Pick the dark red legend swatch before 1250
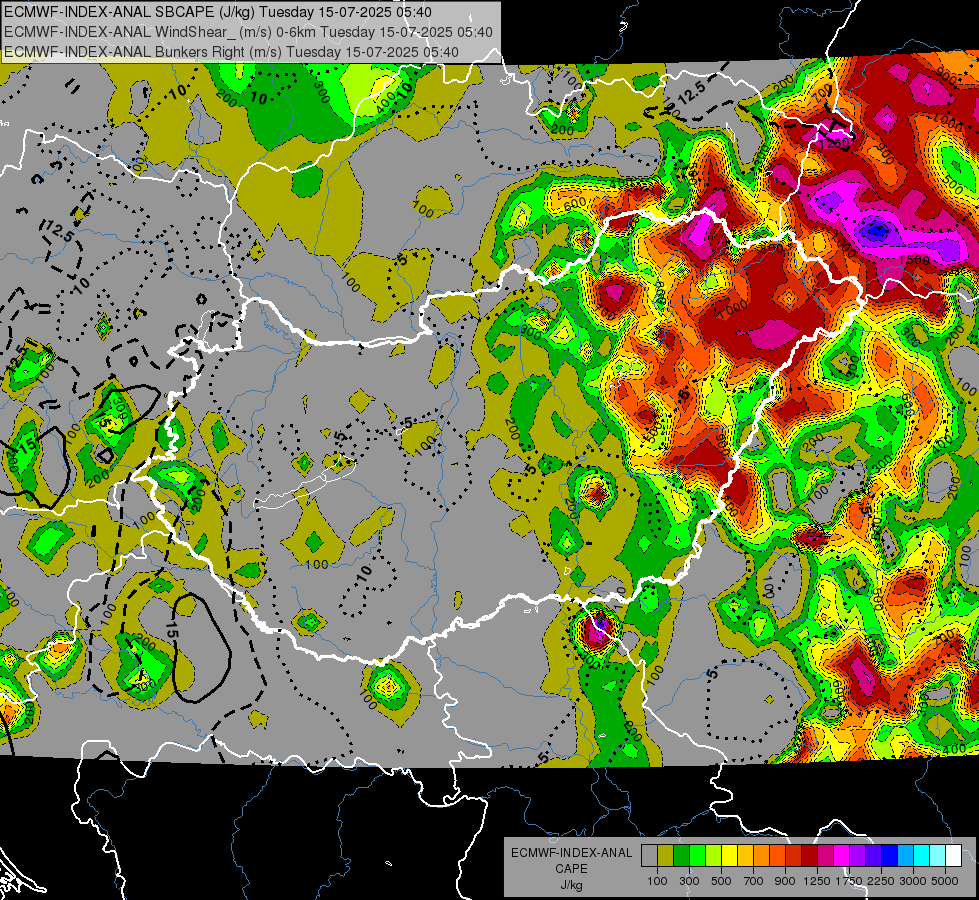Image resolution: width=979 pixels, height=900 pixels. pos(809,855)
